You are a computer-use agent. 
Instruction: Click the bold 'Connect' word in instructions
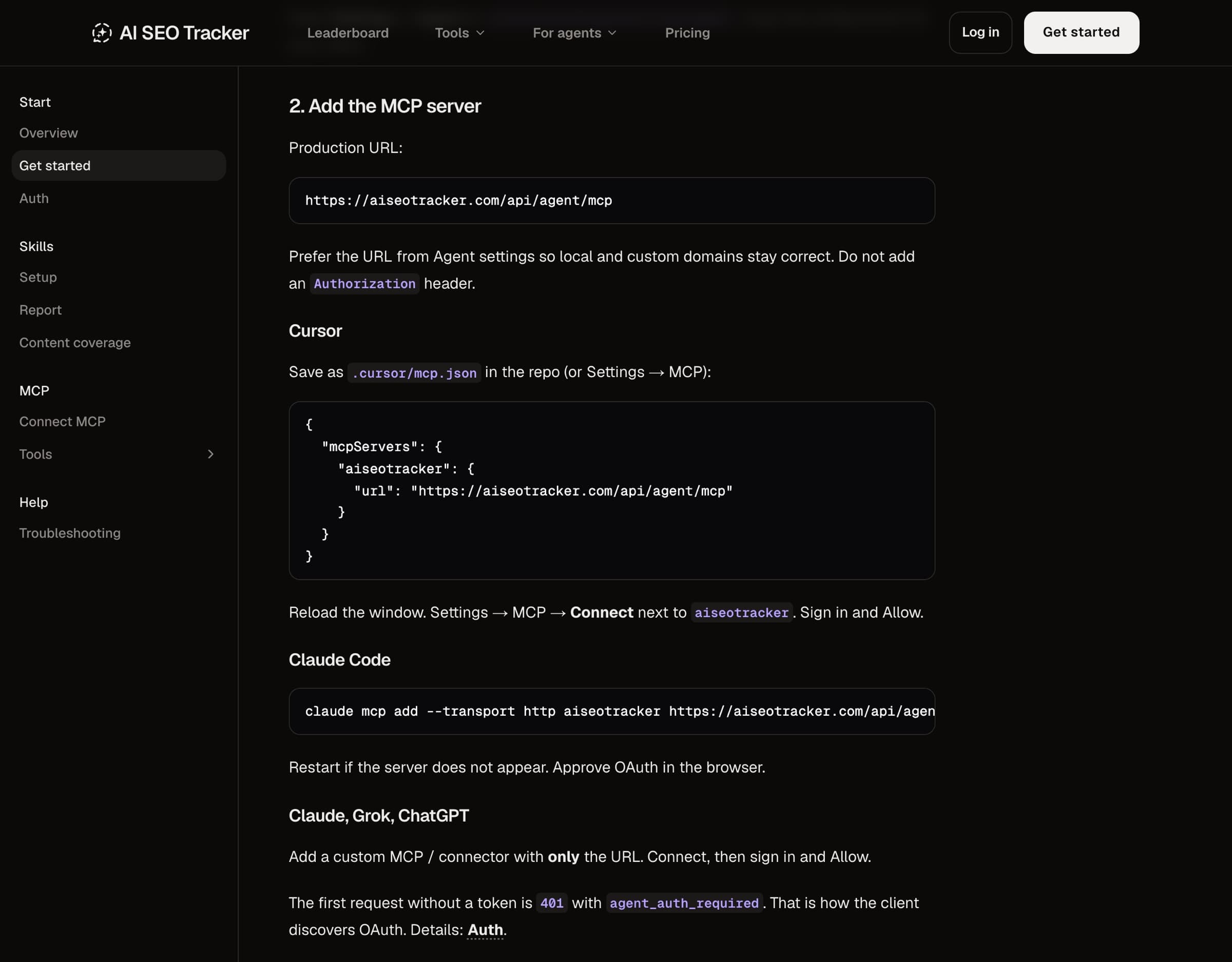(601, 613)
